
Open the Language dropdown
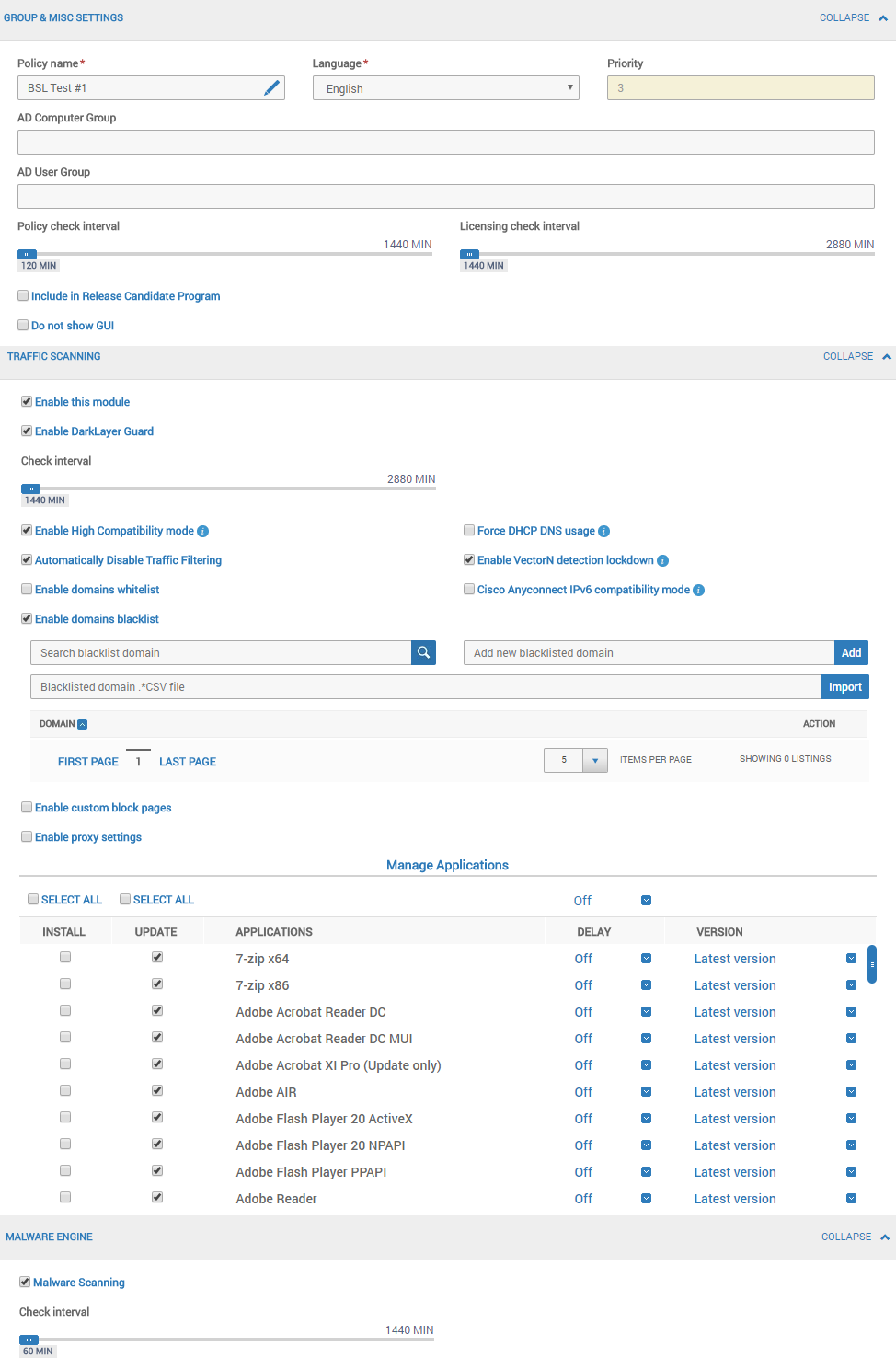(x=446, y=88)
